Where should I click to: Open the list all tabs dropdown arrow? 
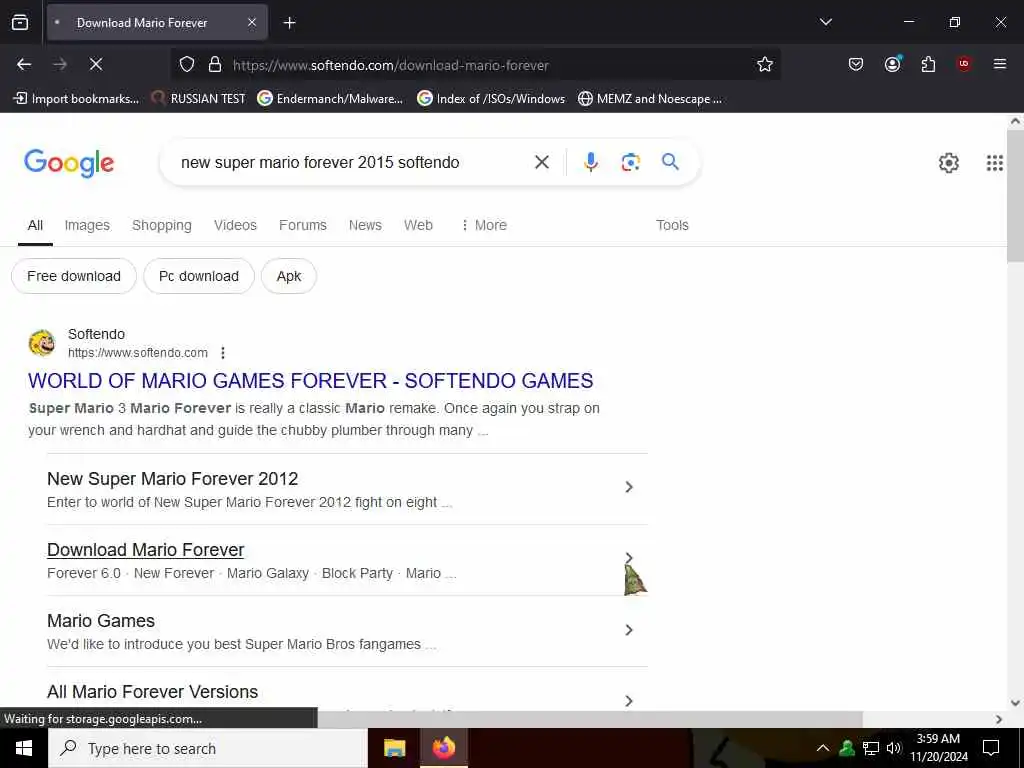click(x=826, y=22)
